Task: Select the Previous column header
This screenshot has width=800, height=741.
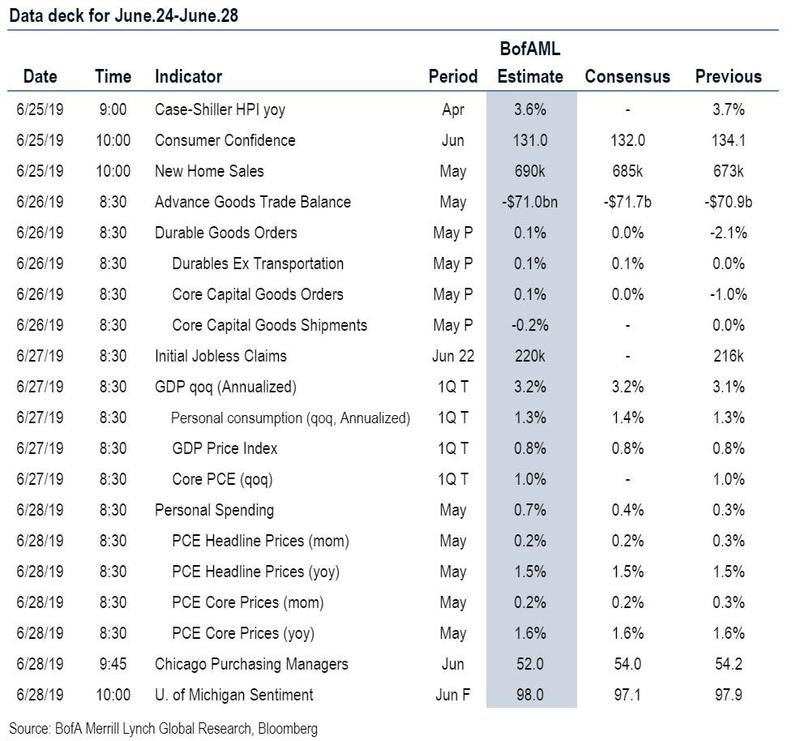Action: (x=728, y=77)
